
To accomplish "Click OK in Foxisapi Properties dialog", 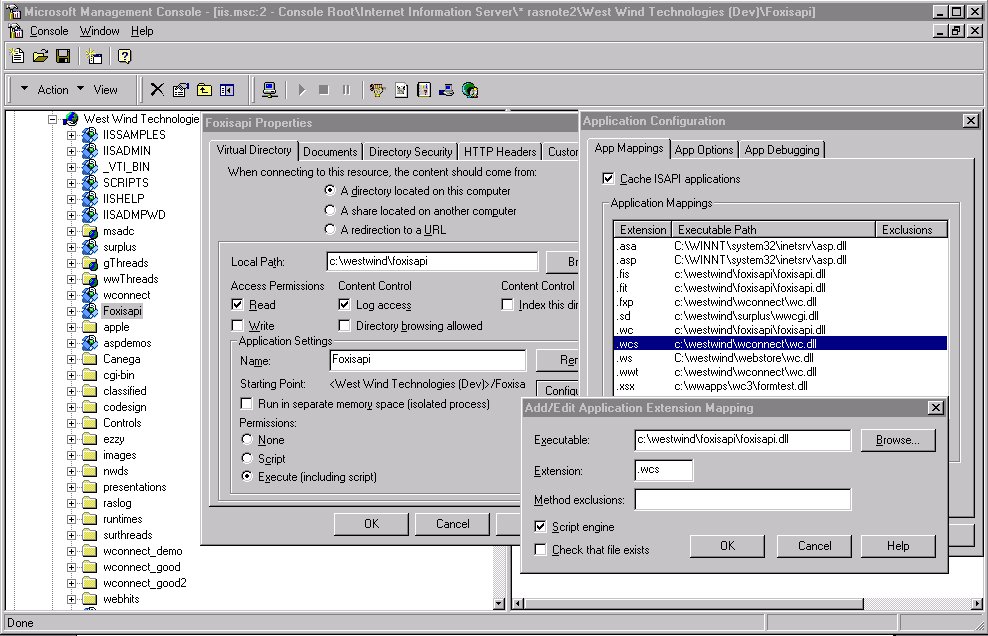I will point(371,524).
